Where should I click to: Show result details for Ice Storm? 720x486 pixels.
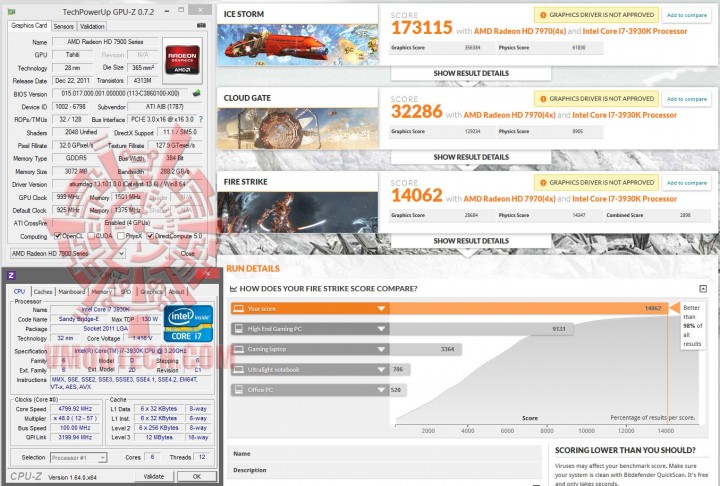(x=471, y=73)
